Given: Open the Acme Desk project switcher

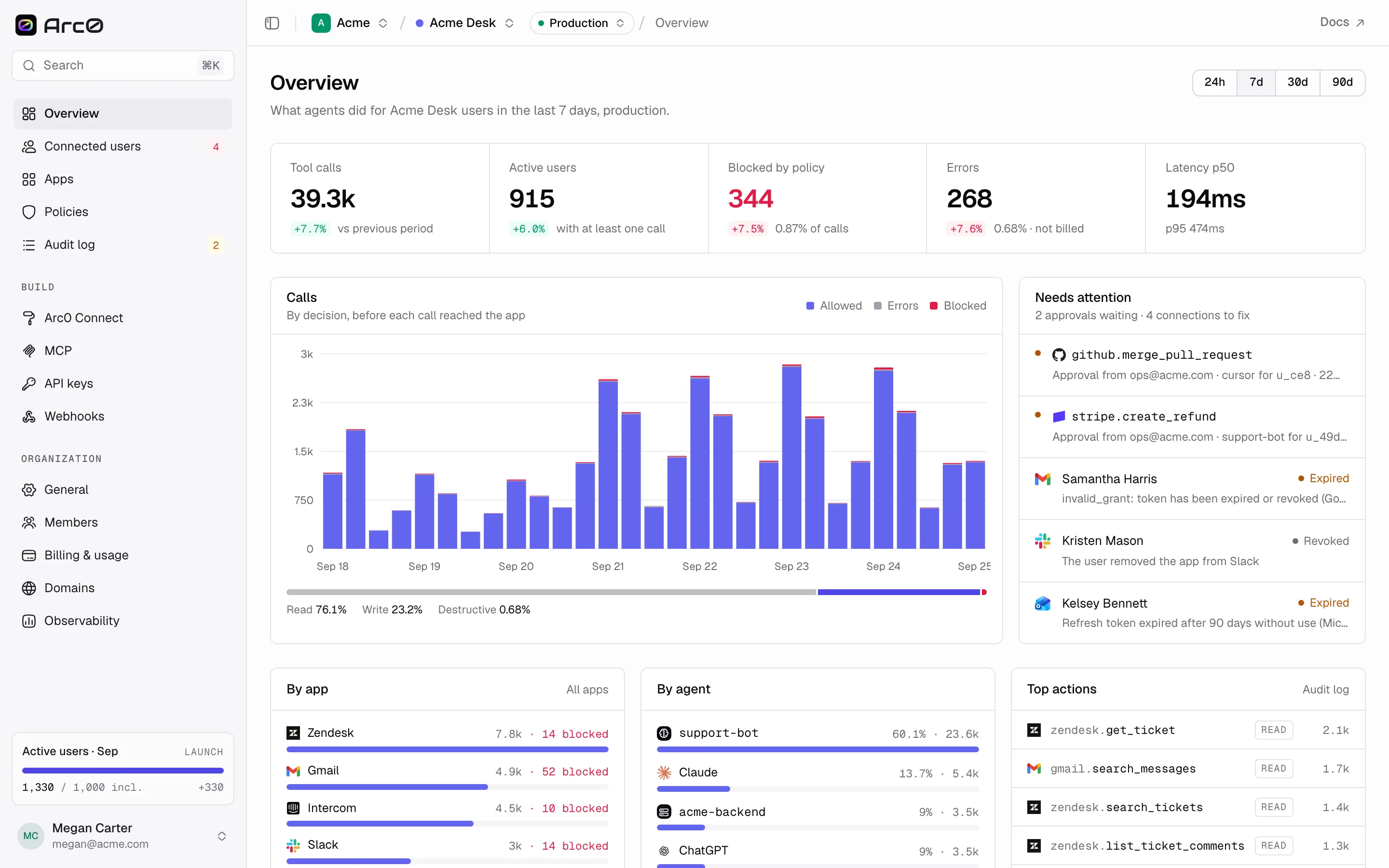Looking at the screenshot, I should click(464, 23).
